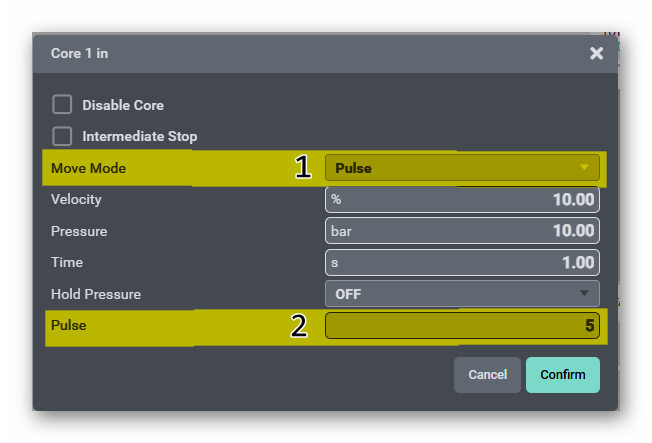Image resolution: width=652 pixels, height=443 pixels.
Task: Click the highlighted Pulse row label
Action: point(67,326)
